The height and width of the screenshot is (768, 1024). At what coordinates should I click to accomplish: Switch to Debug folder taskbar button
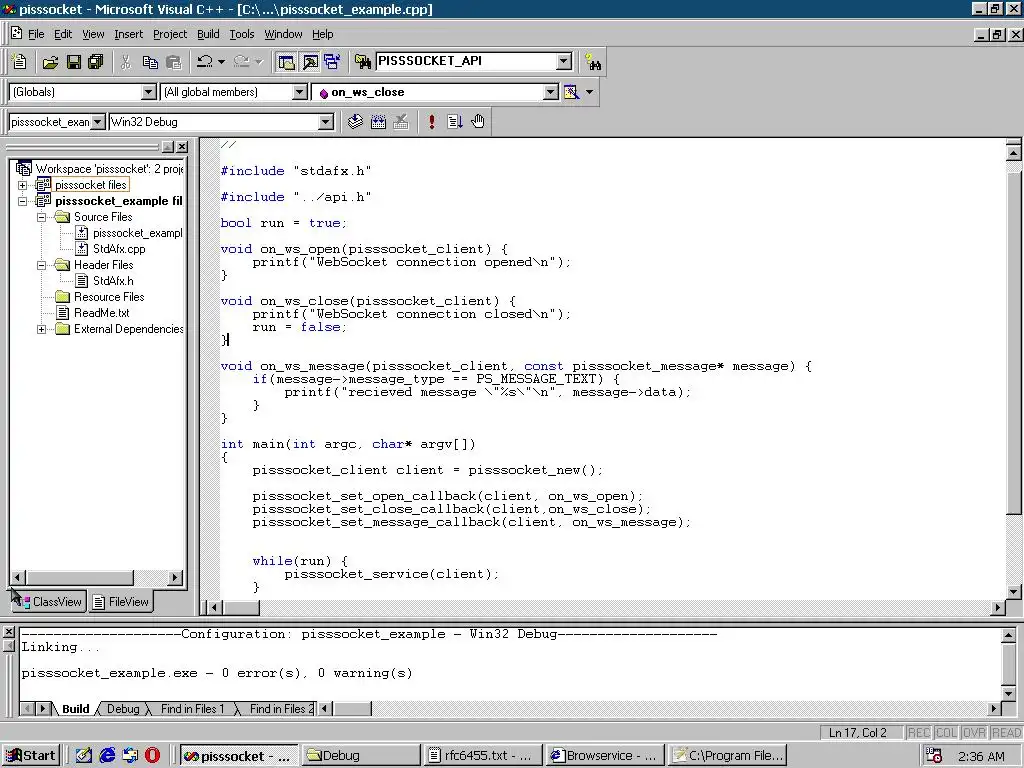[360, 756]
